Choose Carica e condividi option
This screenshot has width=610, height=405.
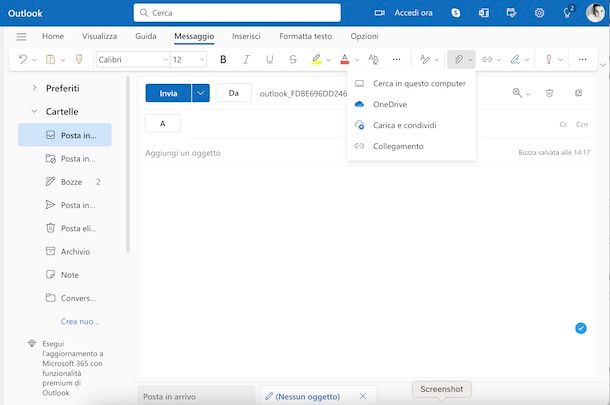[411, 125]
